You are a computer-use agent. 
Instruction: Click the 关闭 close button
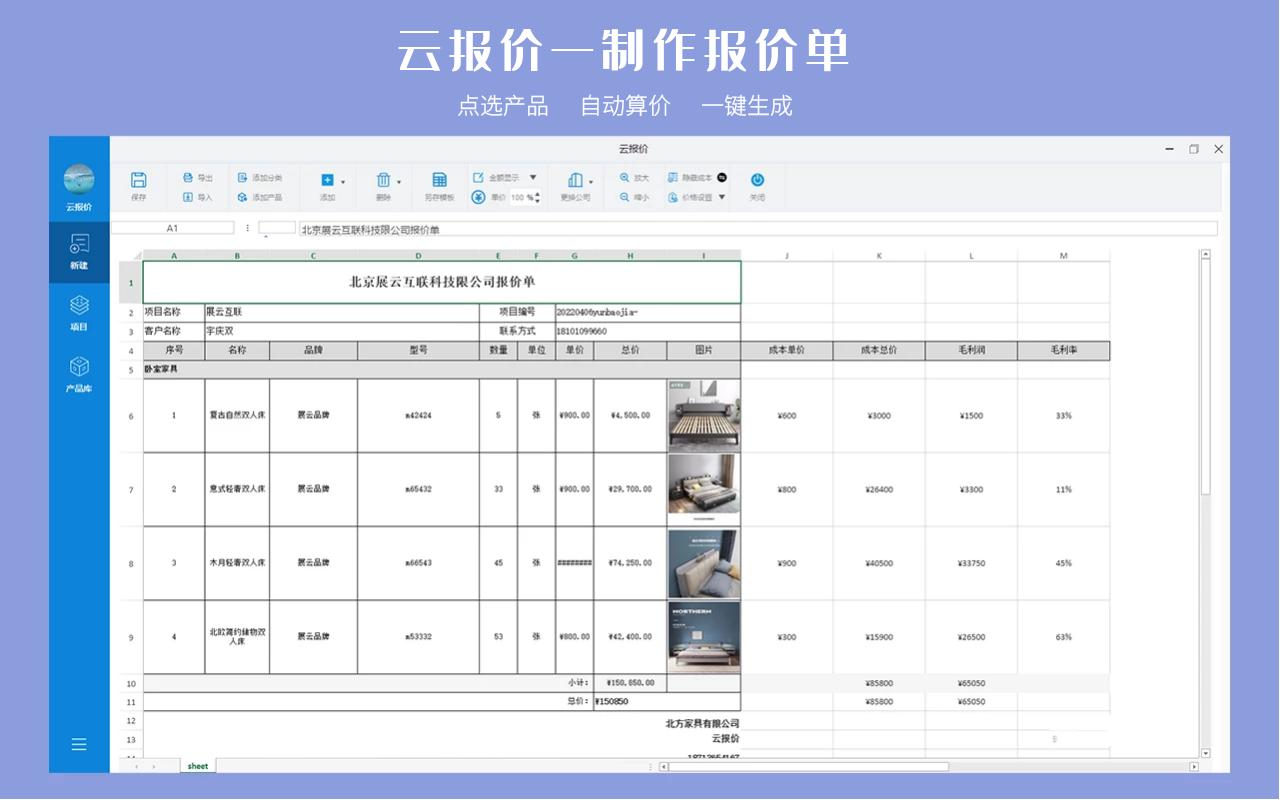point(755,178)
